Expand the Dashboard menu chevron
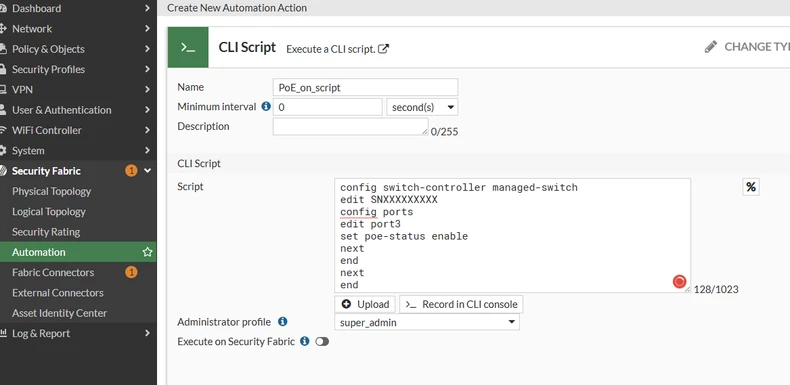790x385 pixels. click(147, 8)
